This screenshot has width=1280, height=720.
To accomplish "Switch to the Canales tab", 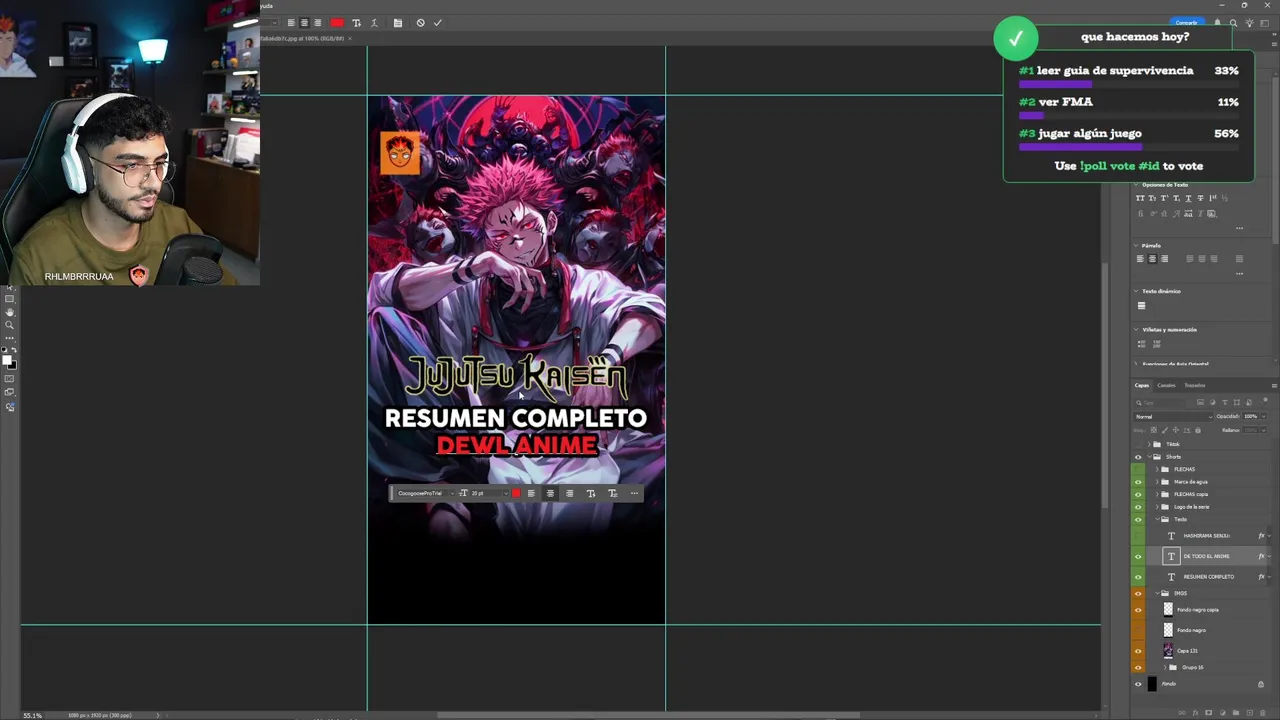I will click(1167, 385).
